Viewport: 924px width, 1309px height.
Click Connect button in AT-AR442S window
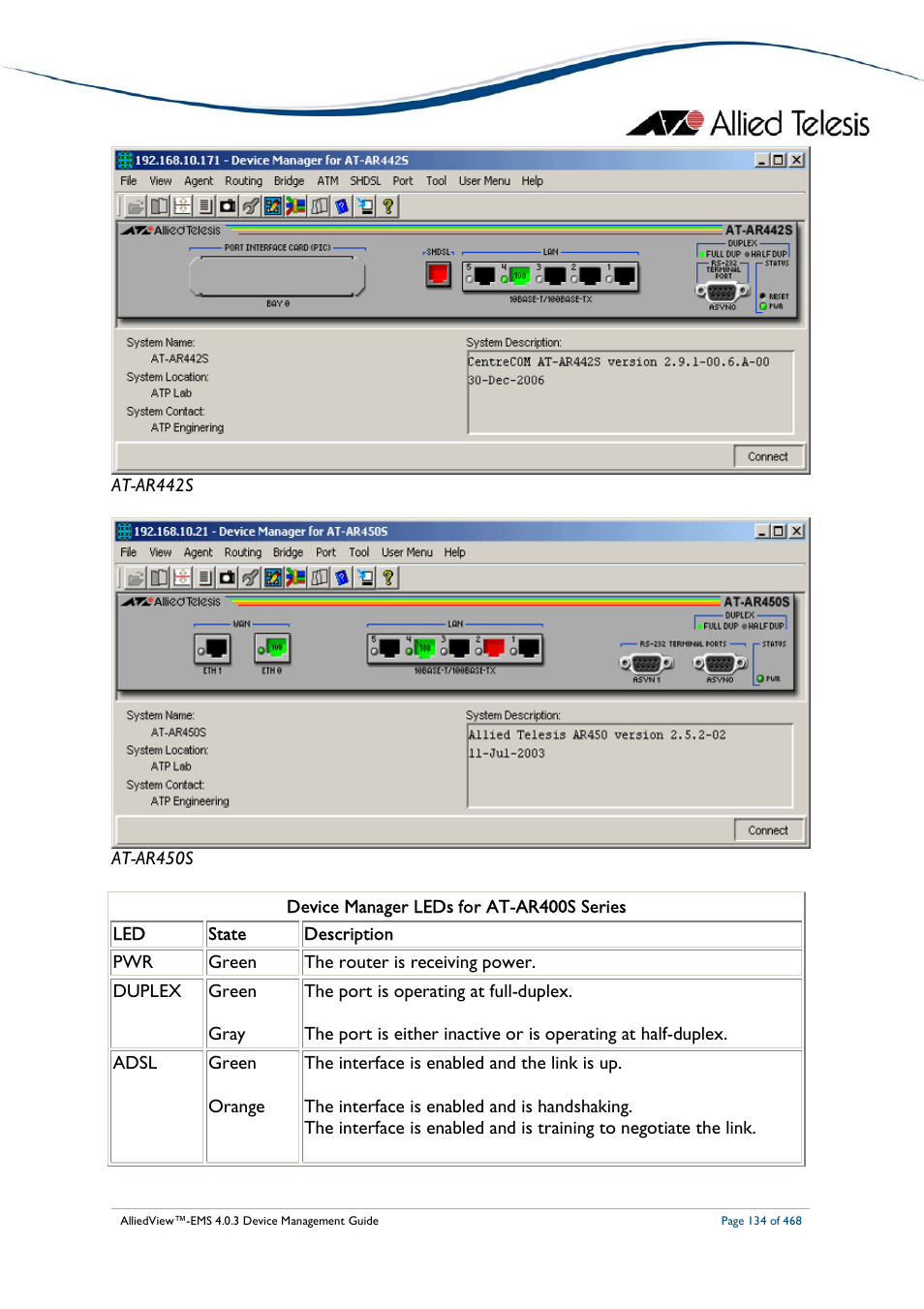click(x=768, y=456)
